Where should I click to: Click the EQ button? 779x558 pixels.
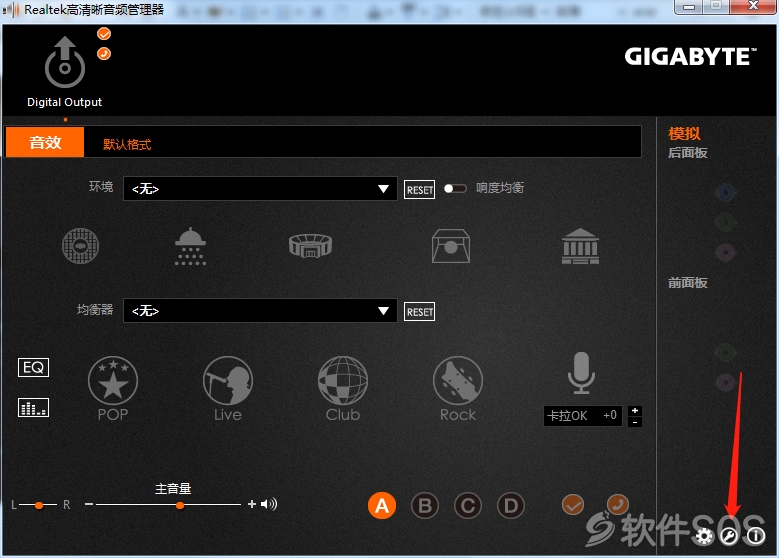[33, 367]
